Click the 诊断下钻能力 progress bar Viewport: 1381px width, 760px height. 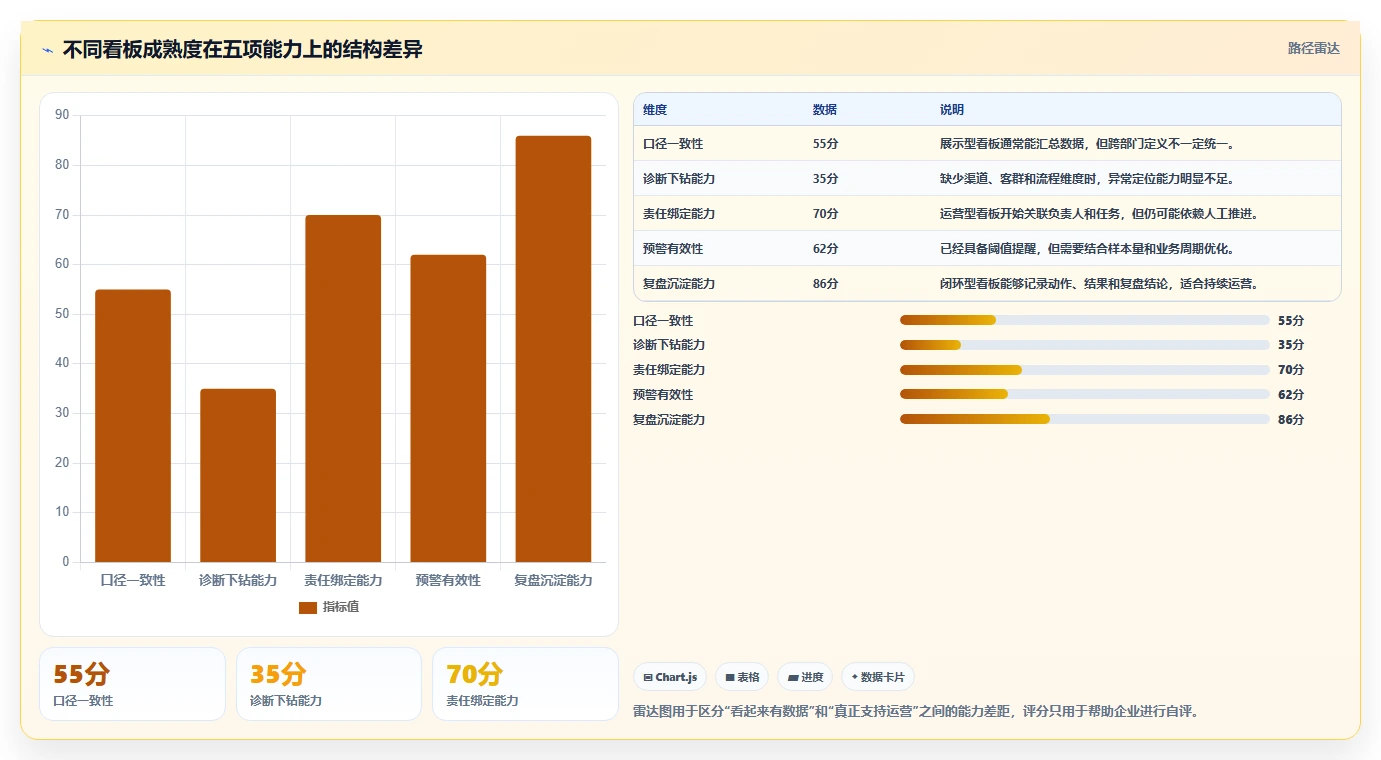pos(1084,345)
